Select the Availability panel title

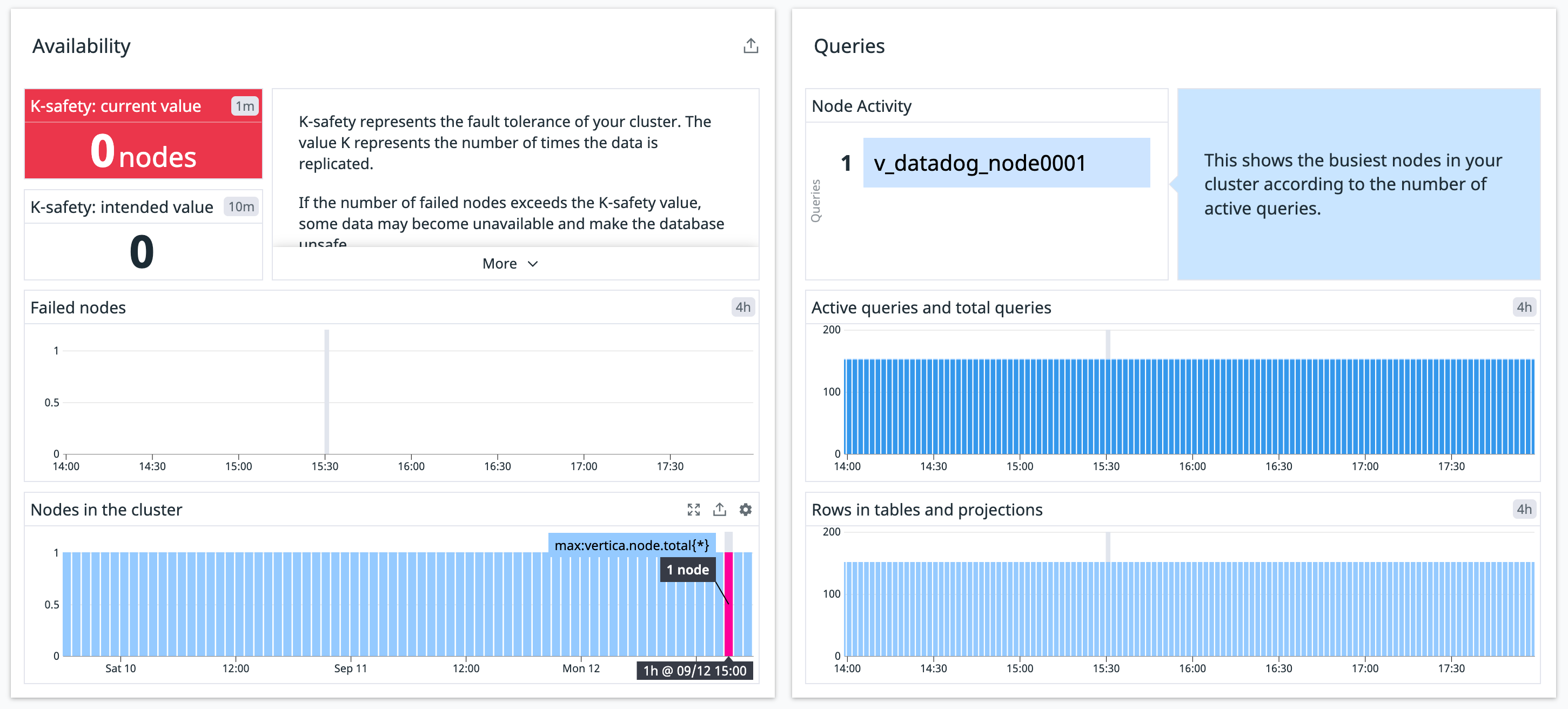(82, 45)
